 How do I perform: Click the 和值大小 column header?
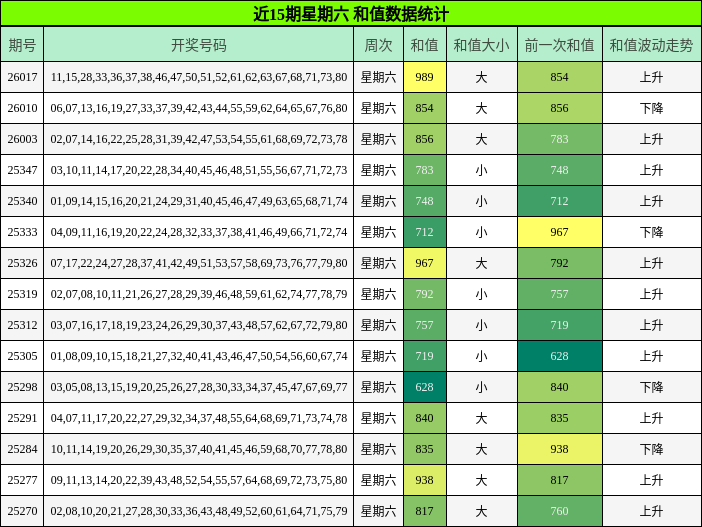482,44
